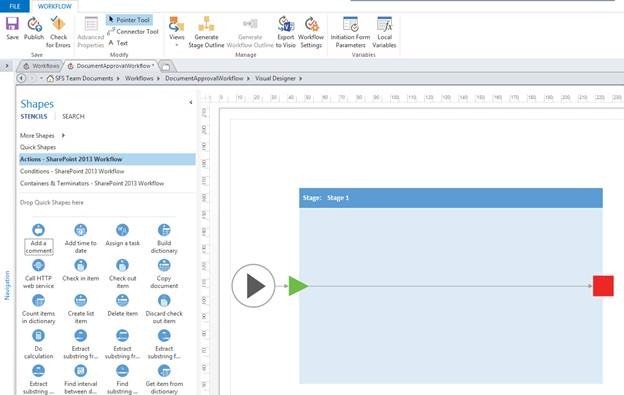The width and height of the screenshot is (624, 395).
Task: Run Check for Errors
Action: pos(58,32)
